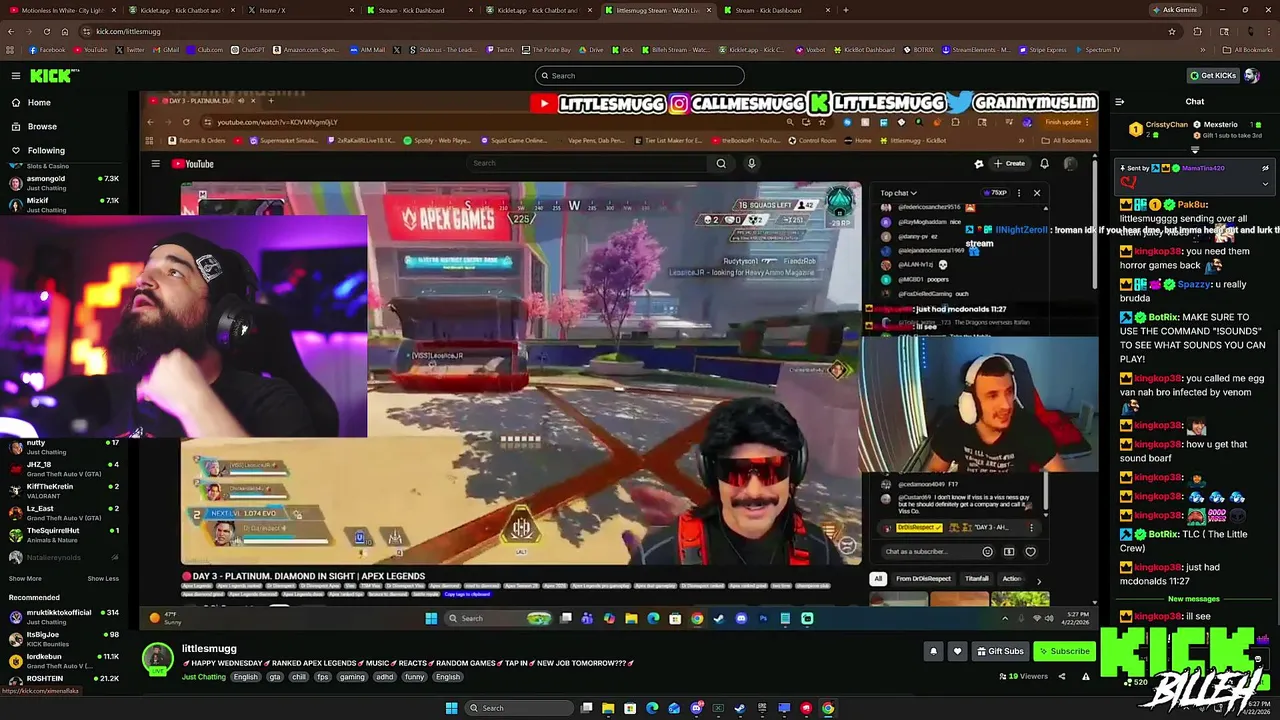Open the Facebook bookmark
The image size is (1280, 720).
[47, 50]
